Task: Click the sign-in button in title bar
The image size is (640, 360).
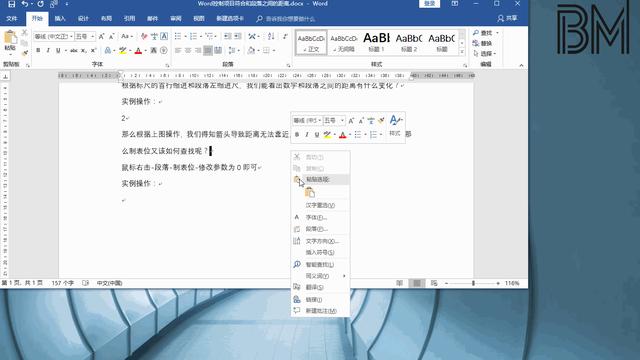Action: coord(429,4)
